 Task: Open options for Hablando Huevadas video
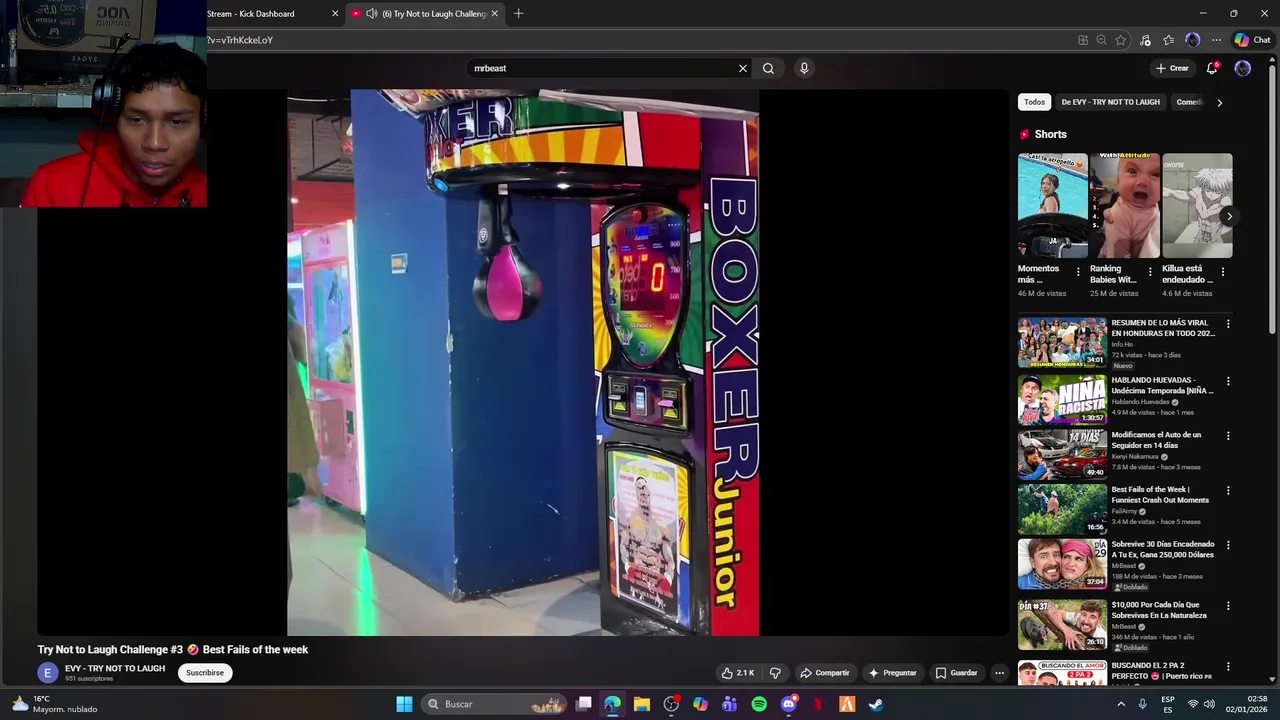[x=1228, y=381]
